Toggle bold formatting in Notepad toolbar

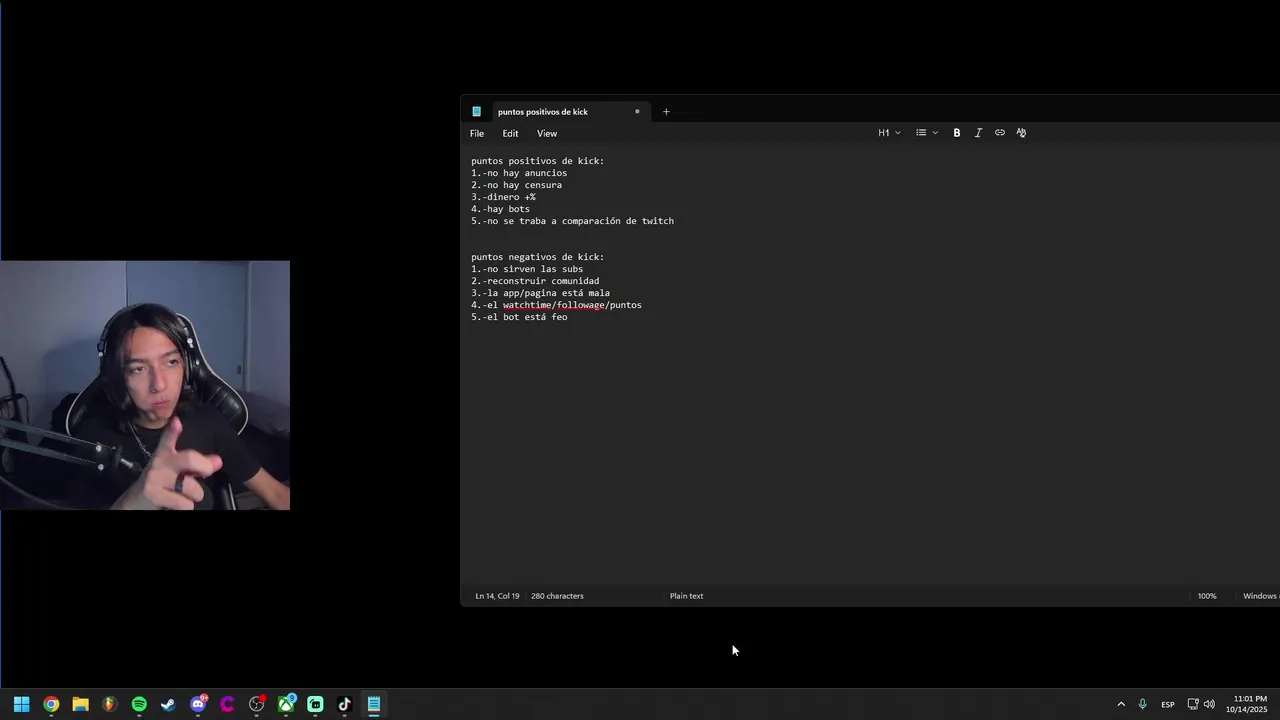tap(956, 133)
